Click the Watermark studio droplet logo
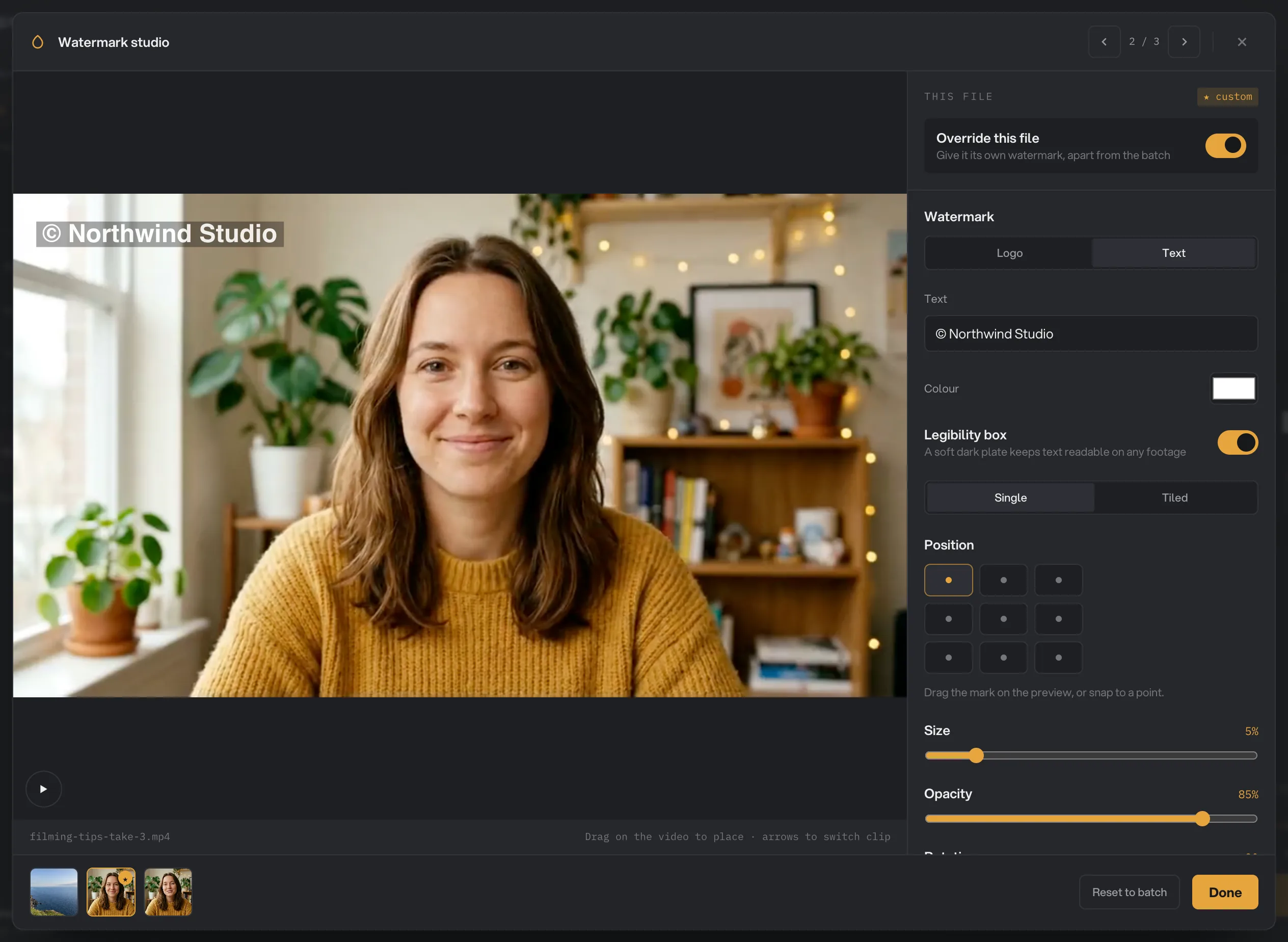The height and width of the screenshot is (942, 1288). (38, 42)
